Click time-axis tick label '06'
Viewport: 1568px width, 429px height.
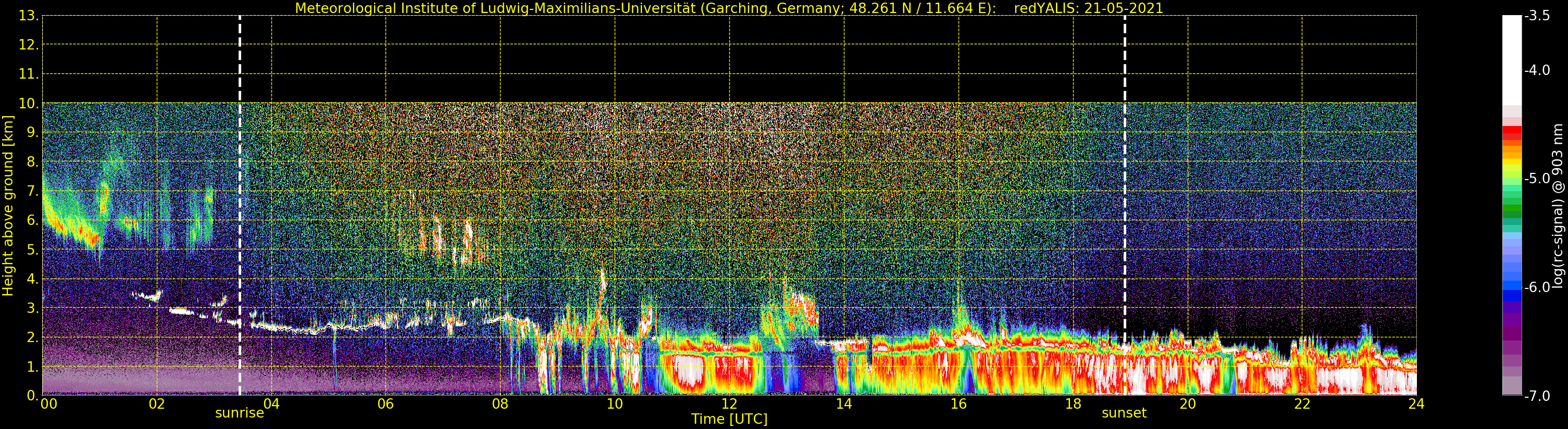pyautogui.click(x=386, y=404)
